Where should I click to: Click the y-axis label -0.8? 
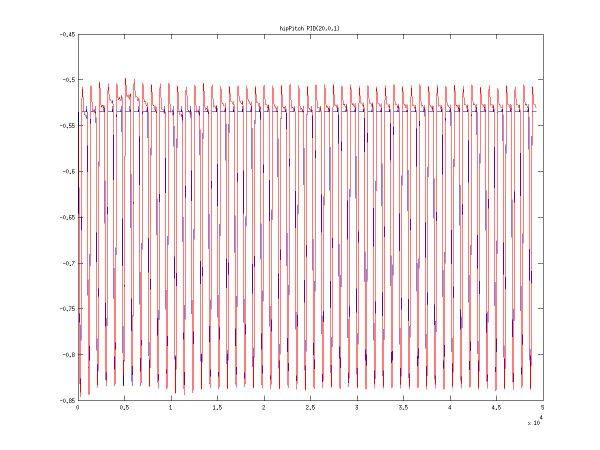pos(69,354)
